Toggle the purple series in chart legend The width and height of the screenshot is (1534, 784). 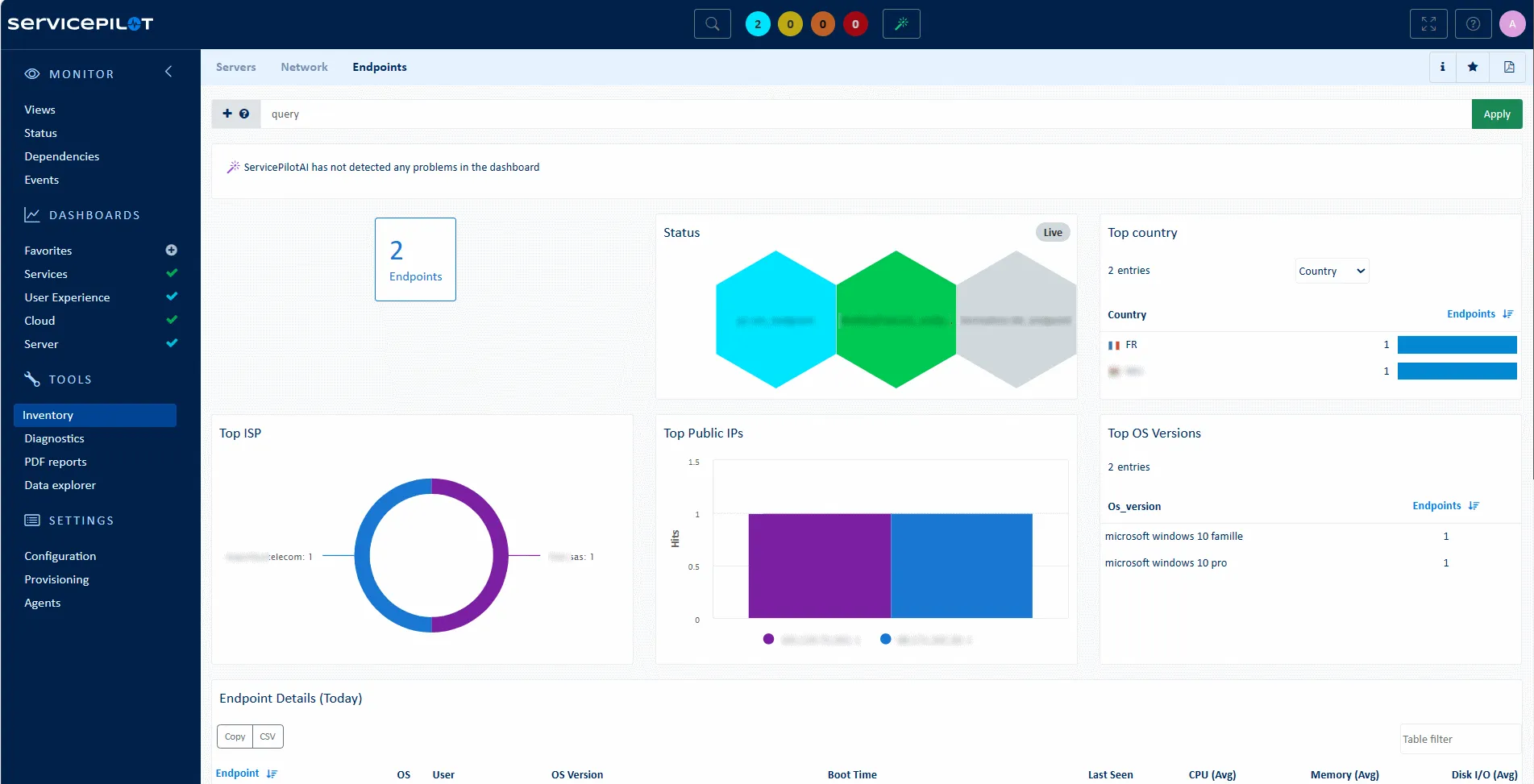pos(768,639)
